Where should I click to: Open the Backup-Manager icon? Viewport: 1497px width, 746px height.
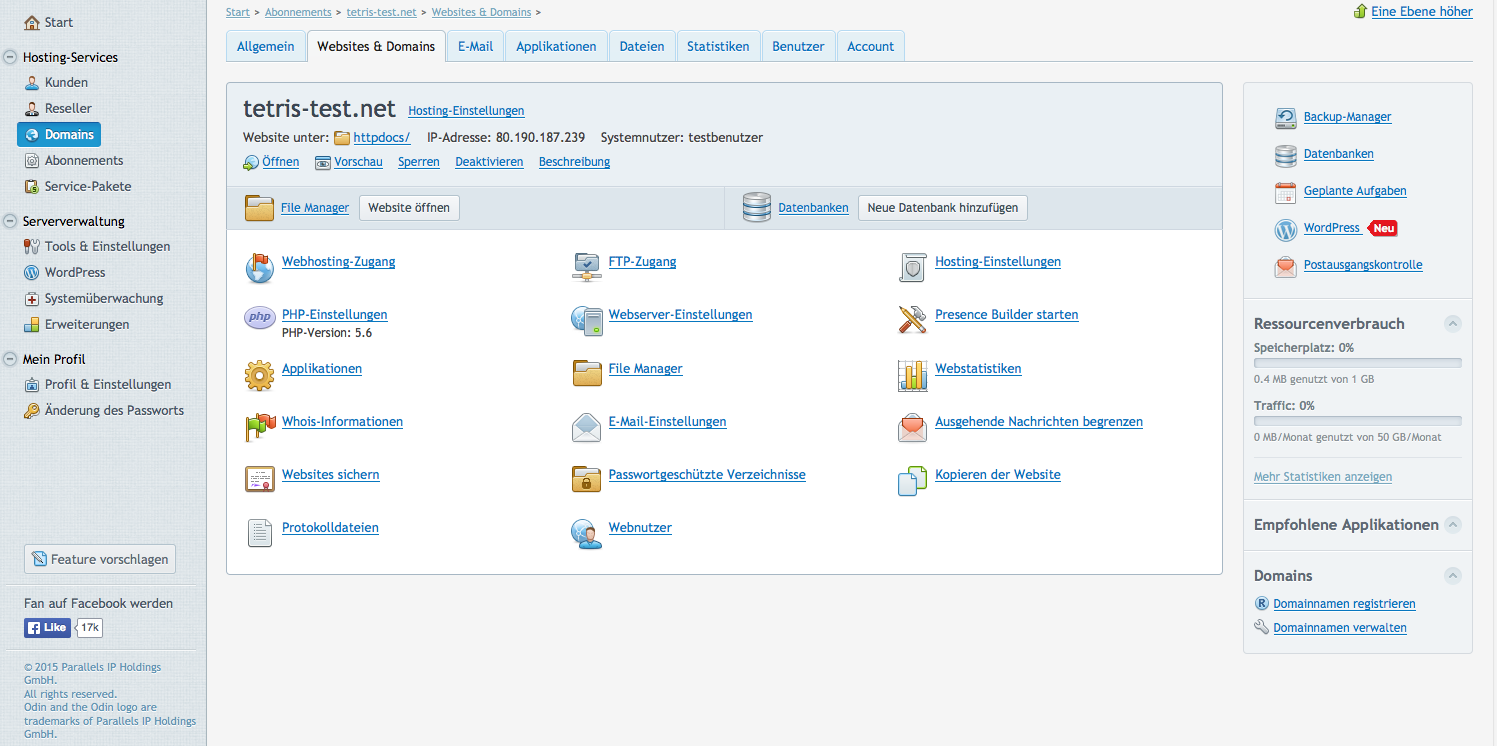click(x=1285, y=118)
